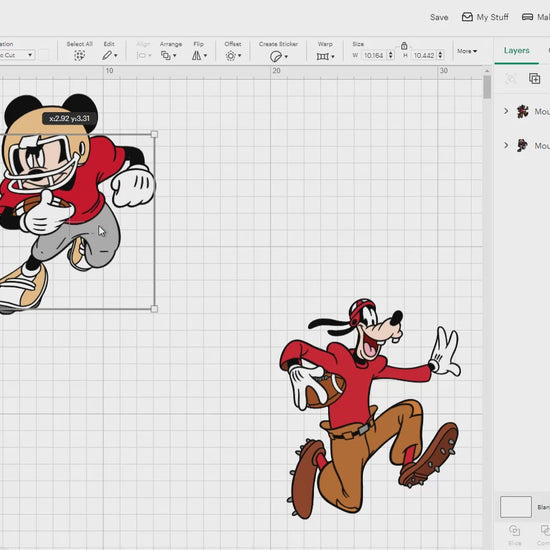
Task: Open the Flip dropdown arrow
Action: pyautogui.click(x=205, y=56)
